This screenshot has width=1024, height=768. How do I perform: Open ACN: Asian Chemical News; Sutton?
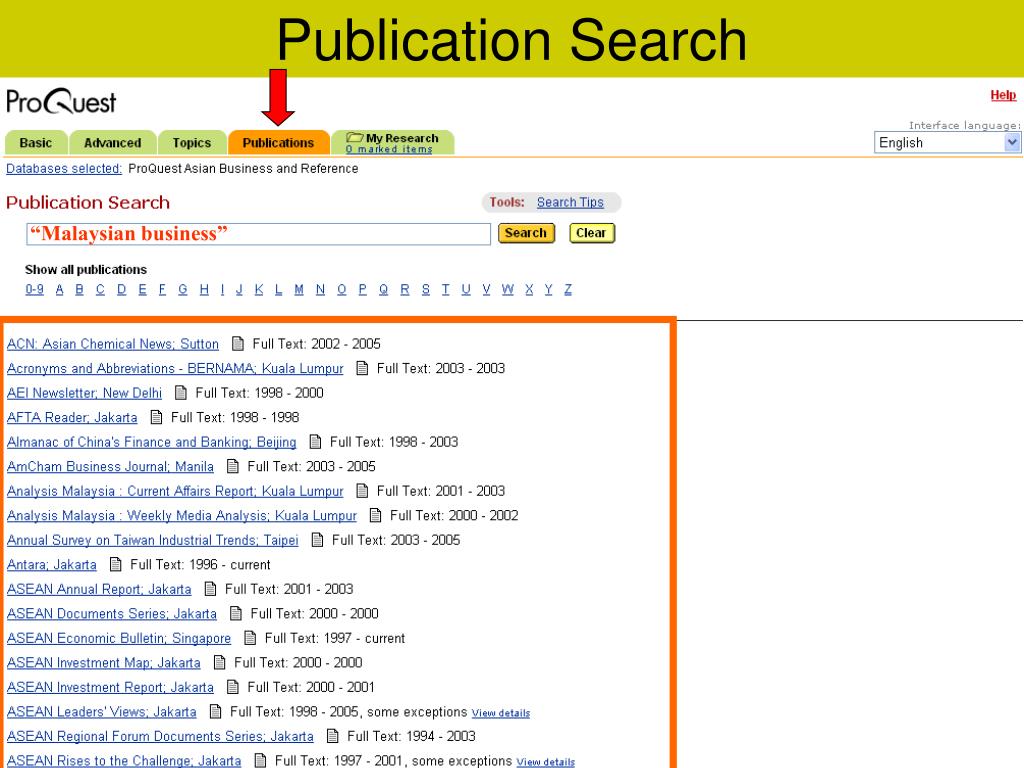113,344
